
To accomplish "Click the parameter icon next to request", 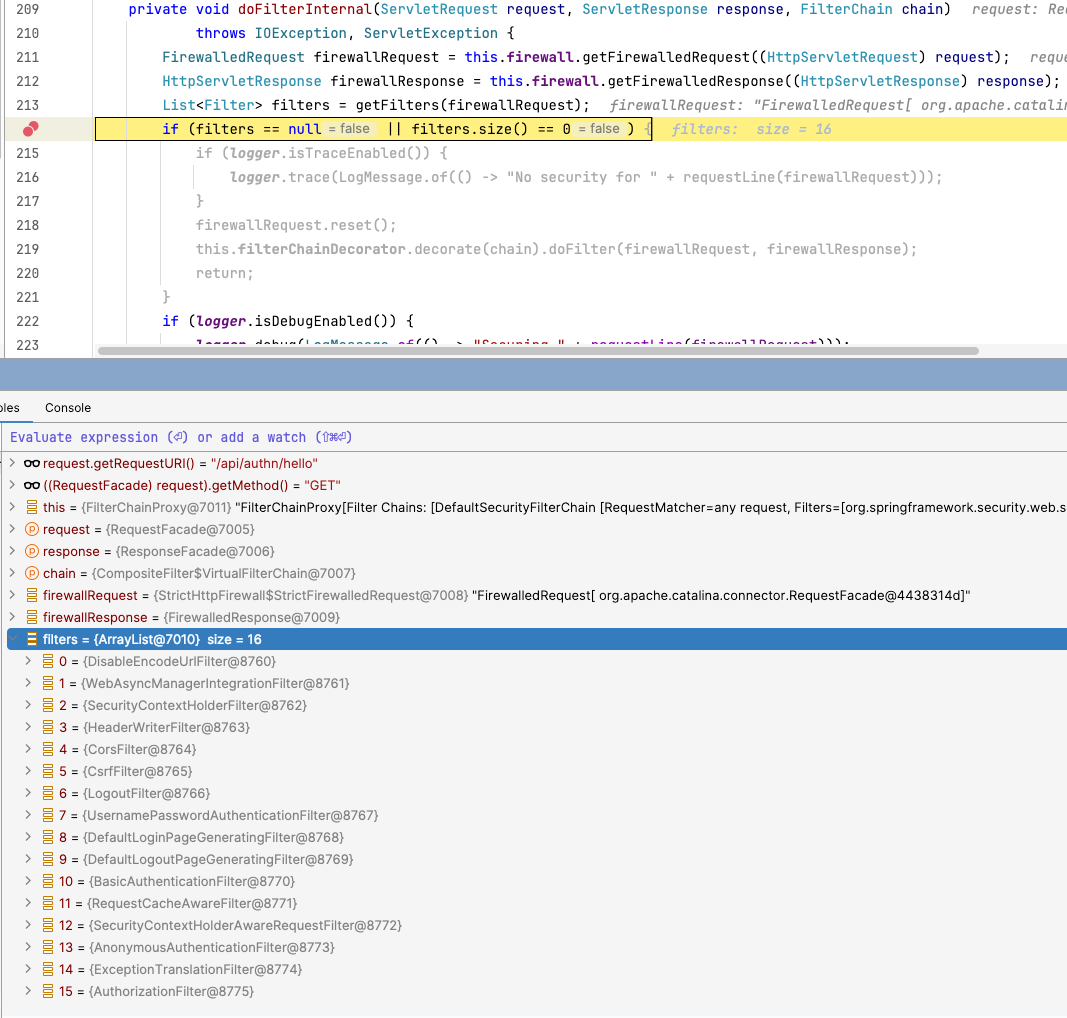I will coord(31,529).
